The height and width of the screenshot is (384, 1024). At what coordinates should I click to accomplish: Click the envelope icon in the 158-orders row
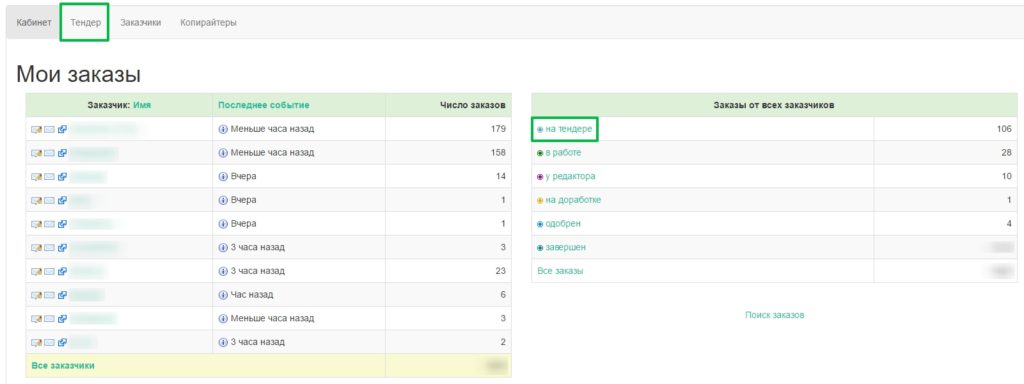click(49, 153)
